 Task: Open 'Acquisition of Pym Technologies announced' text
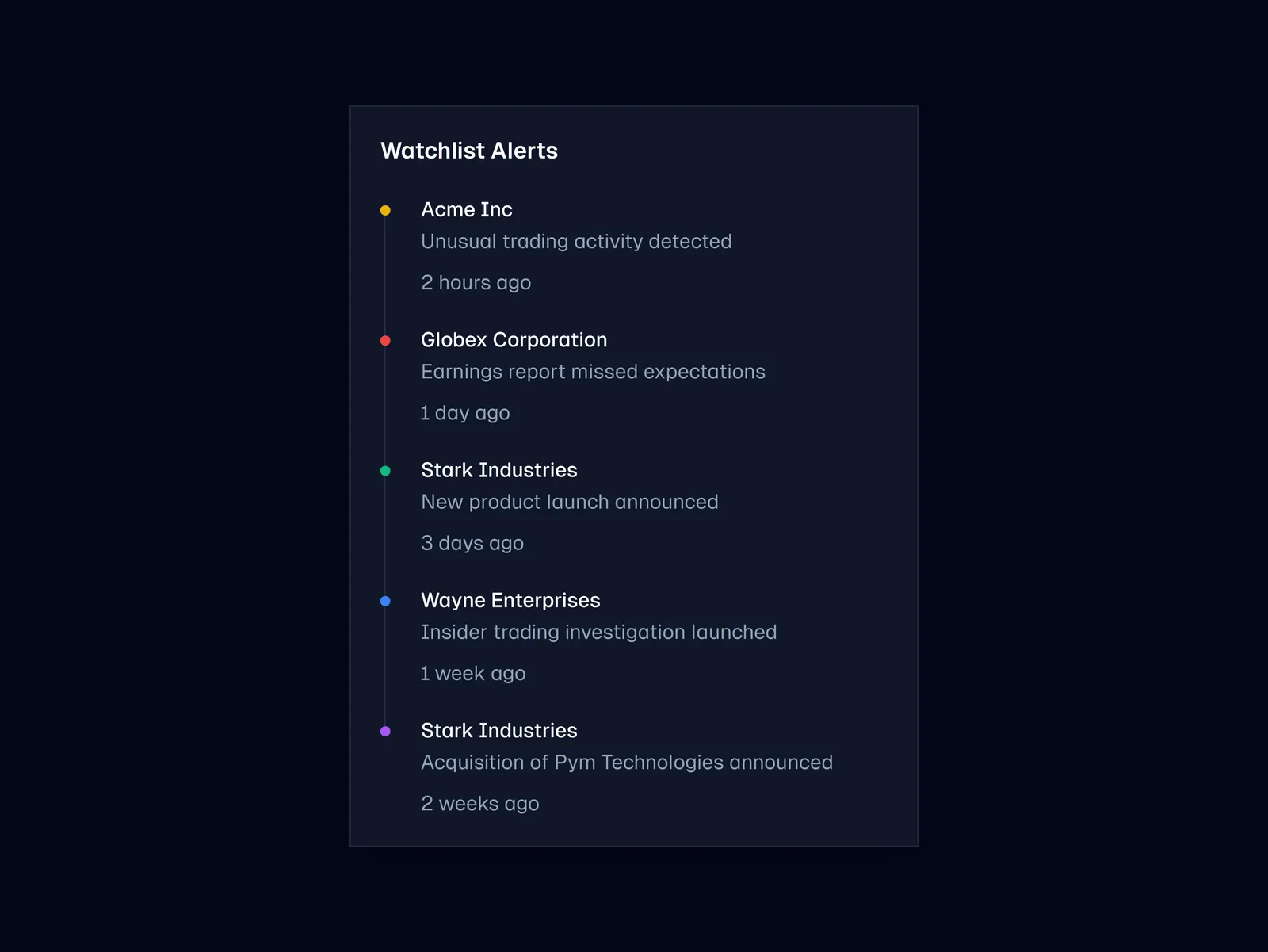tap(626, 762)
